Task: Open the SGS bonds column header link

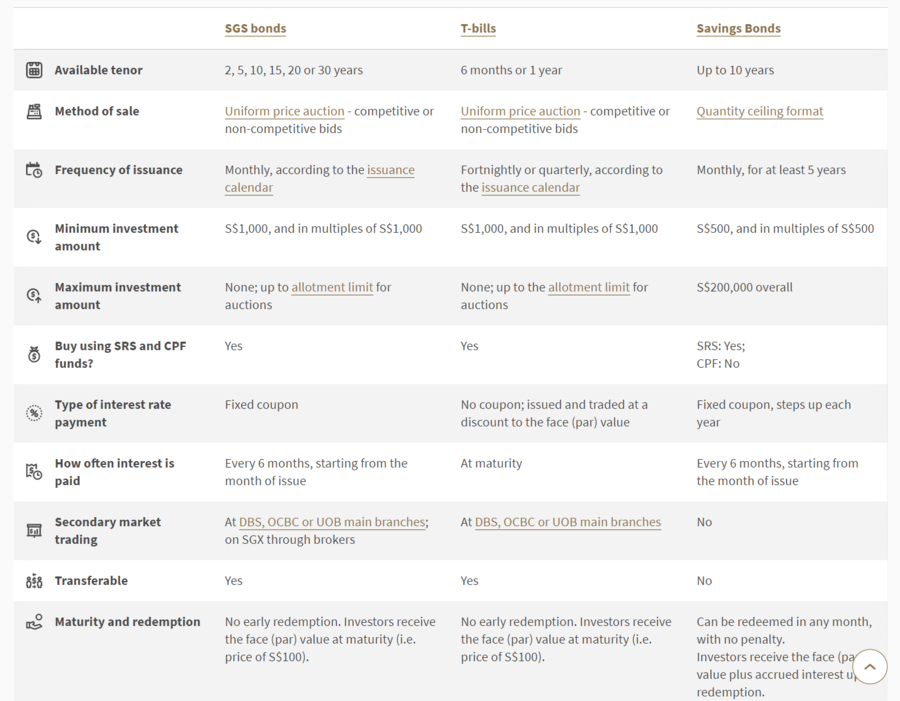Action: click(x=255, y=29)
